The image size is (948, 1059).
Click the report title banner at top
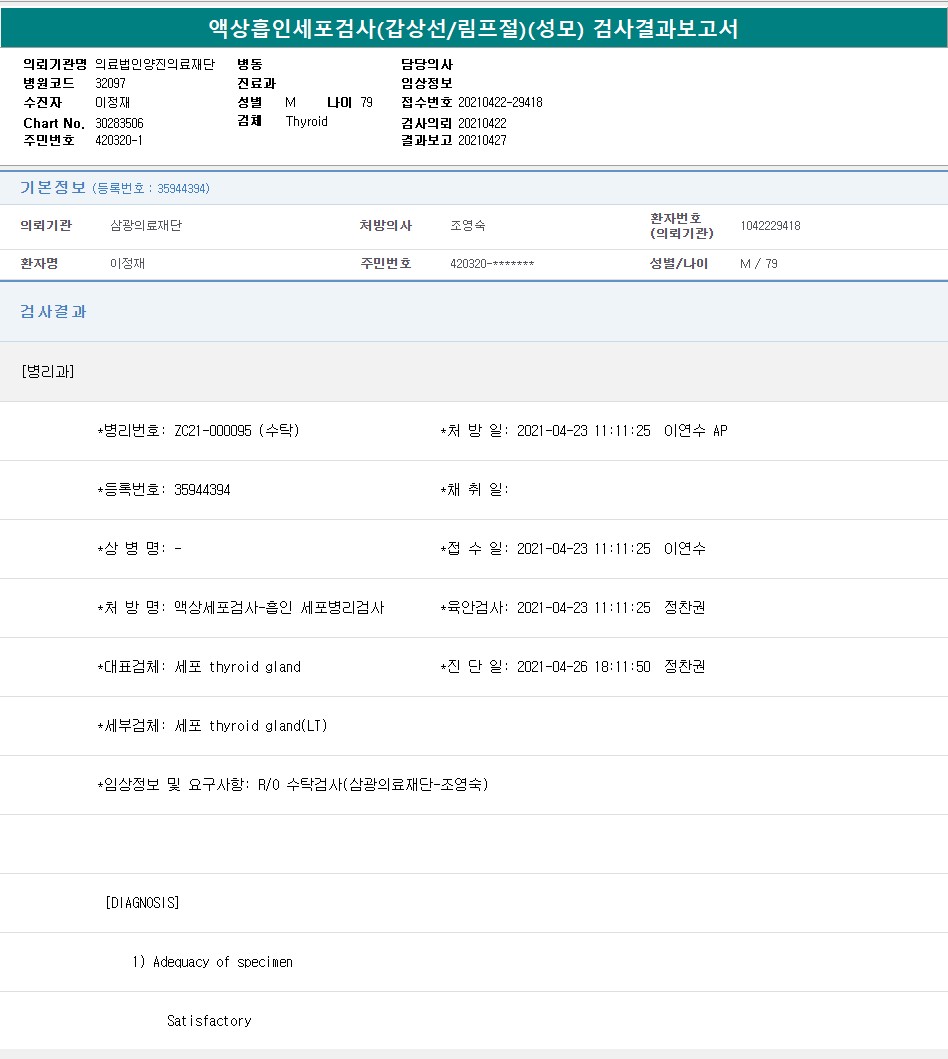[x=473, y=28]
